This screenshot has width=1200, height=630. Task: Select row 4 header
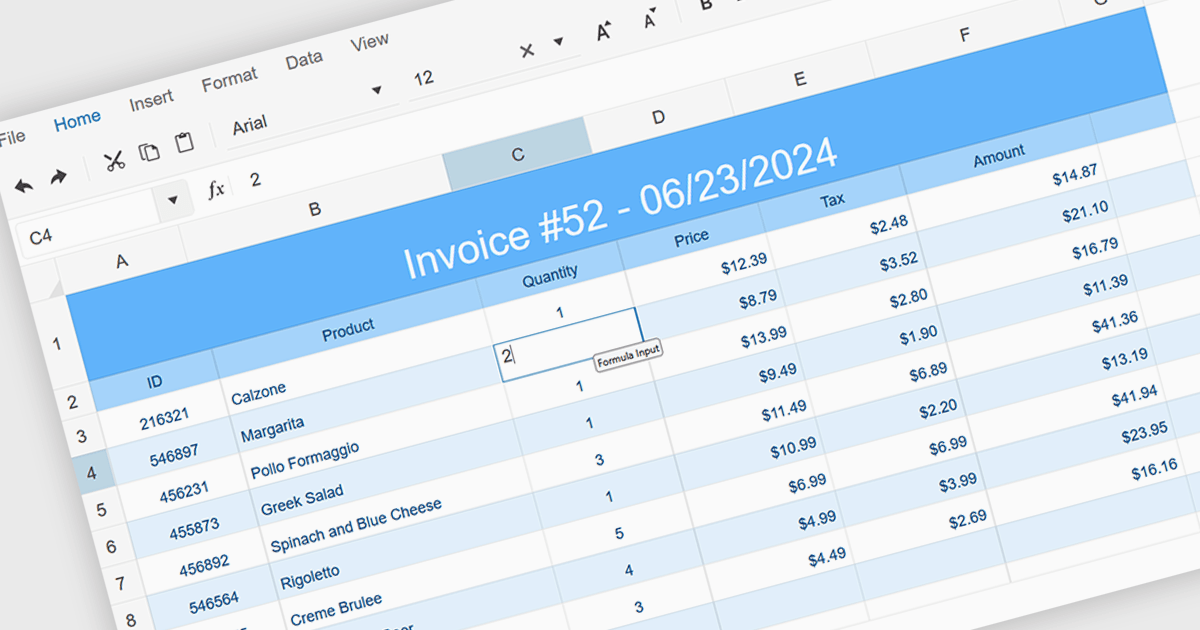point(91,472)
